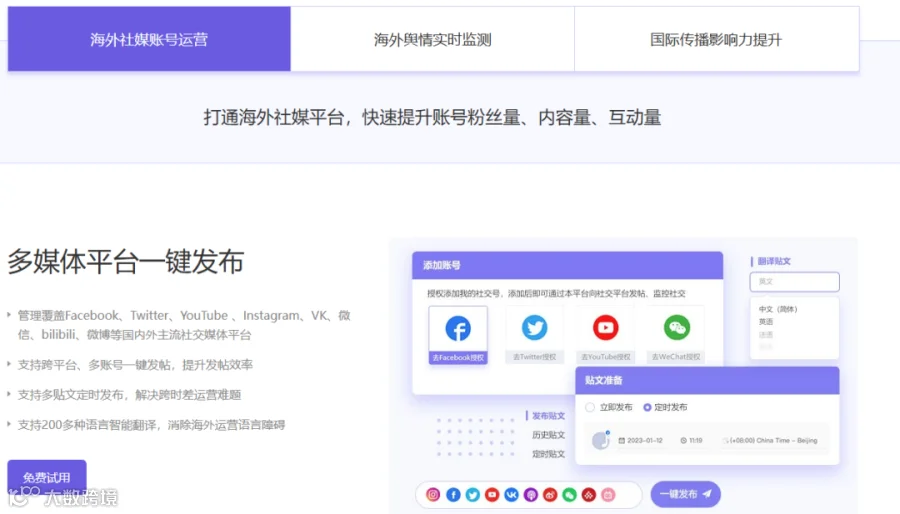This screenshot has width=900, height=514.
Task: Click the 一键发布 button
Action: click(x=685, y=494)
